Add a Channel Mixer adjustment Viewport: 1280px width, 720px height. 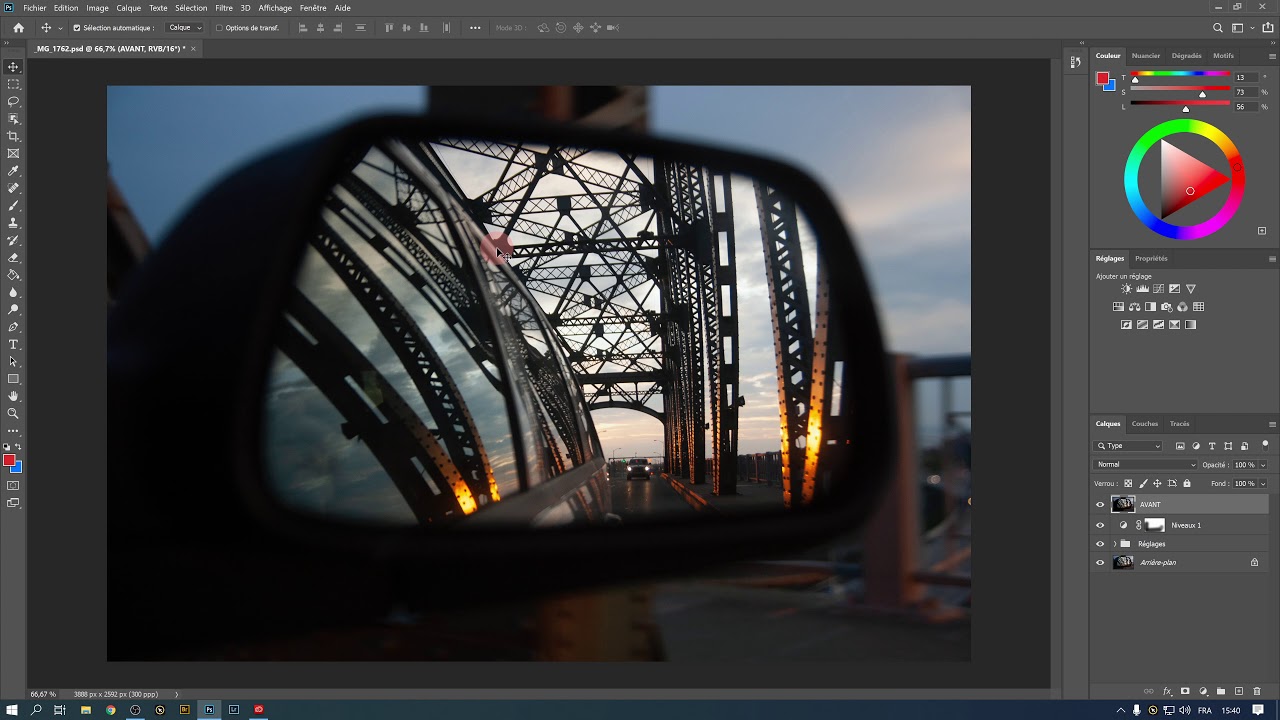[x=1182, y=307]
